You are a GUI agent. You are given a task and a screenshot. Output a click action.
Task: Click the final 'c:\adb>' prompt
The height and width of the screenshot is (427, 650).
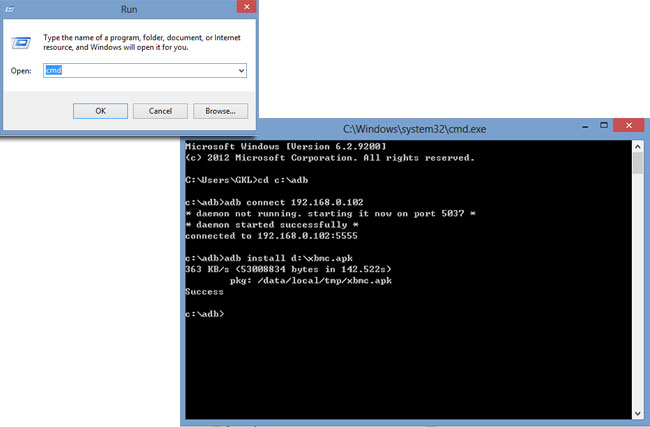204,314
